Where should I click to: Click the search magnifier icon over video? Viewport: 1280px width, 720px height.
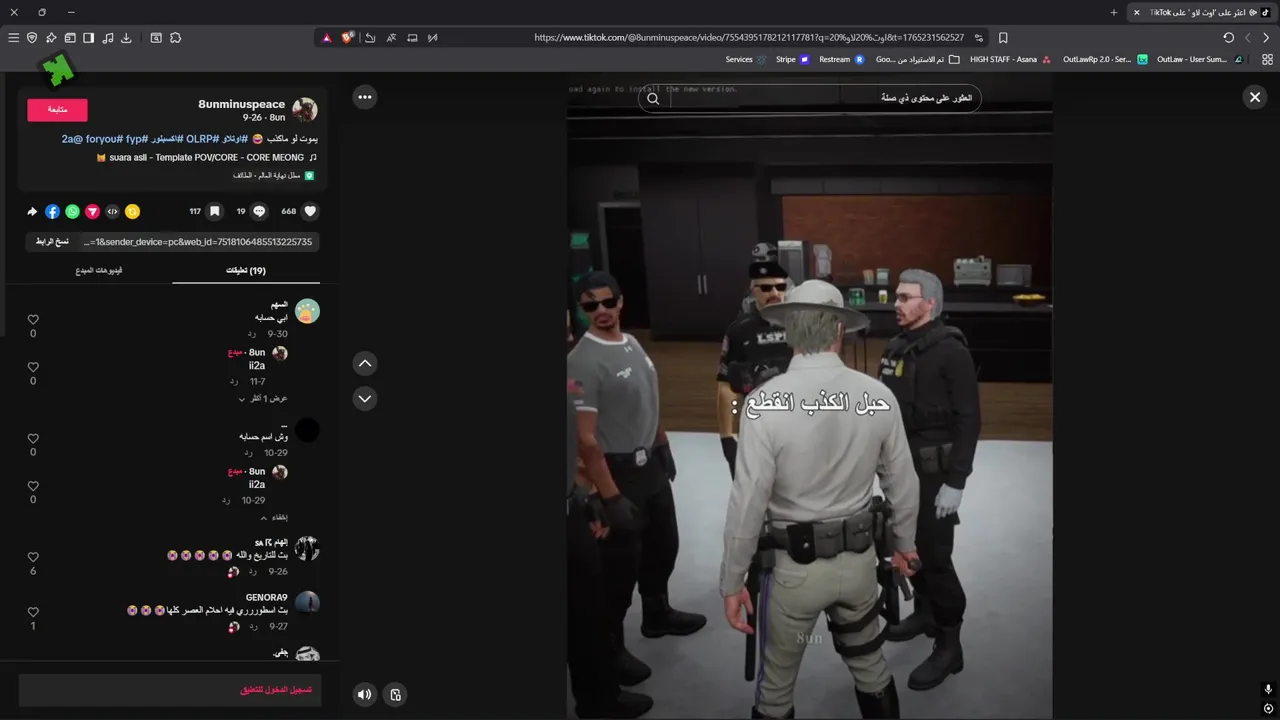pyautogui.click(x=653, y=98)
